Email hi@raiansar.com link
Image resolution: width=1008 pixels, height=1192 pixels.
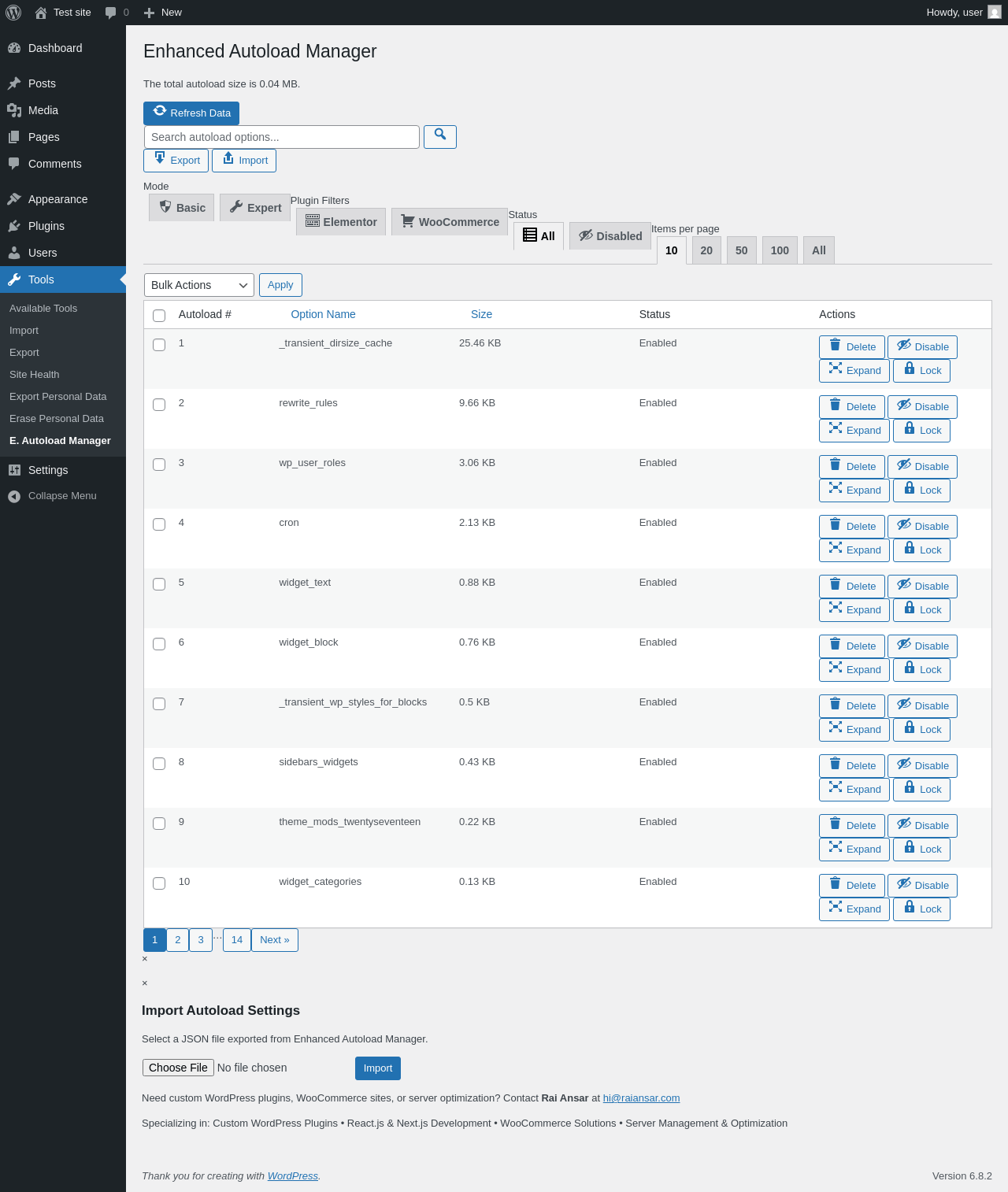tap(641, 1098)
